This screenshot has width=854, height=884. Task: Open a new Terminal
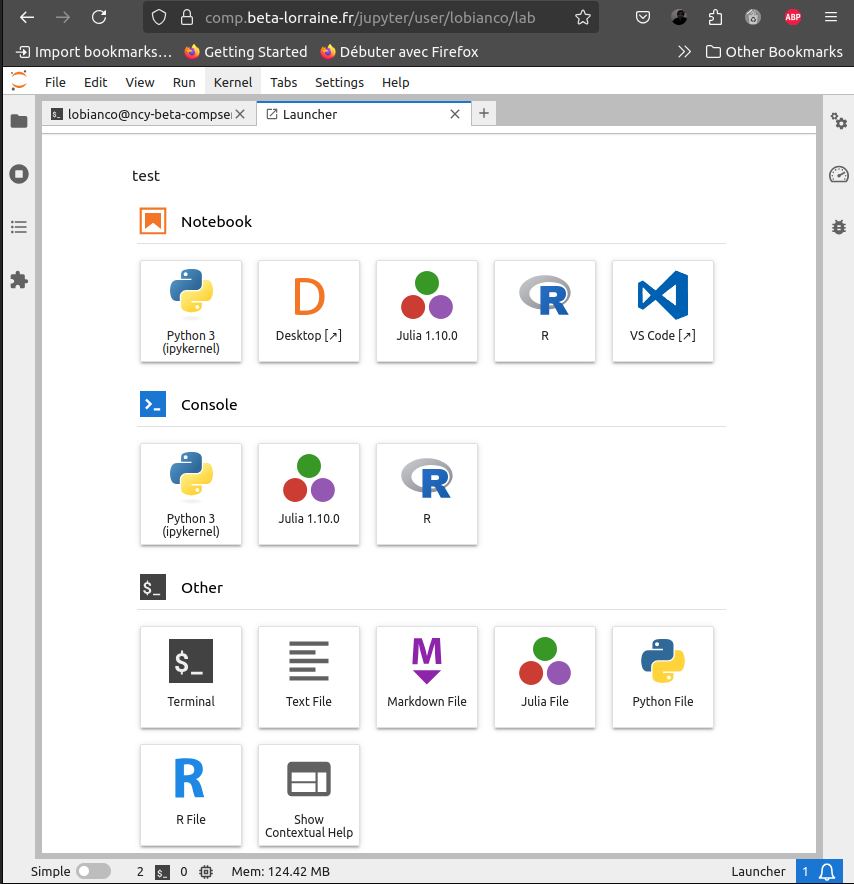point(191,677)
